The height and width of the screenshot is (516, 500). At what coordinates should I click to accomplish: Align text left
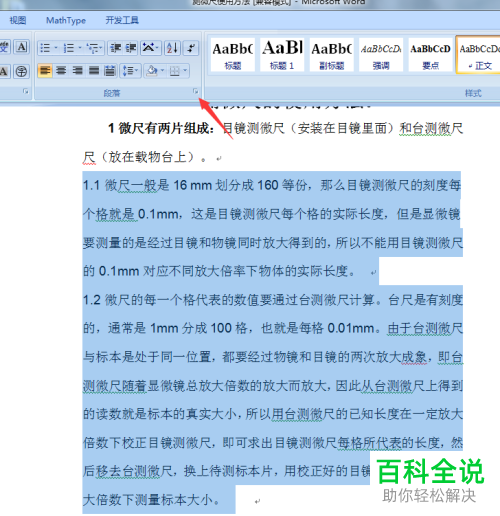(45, 71)
